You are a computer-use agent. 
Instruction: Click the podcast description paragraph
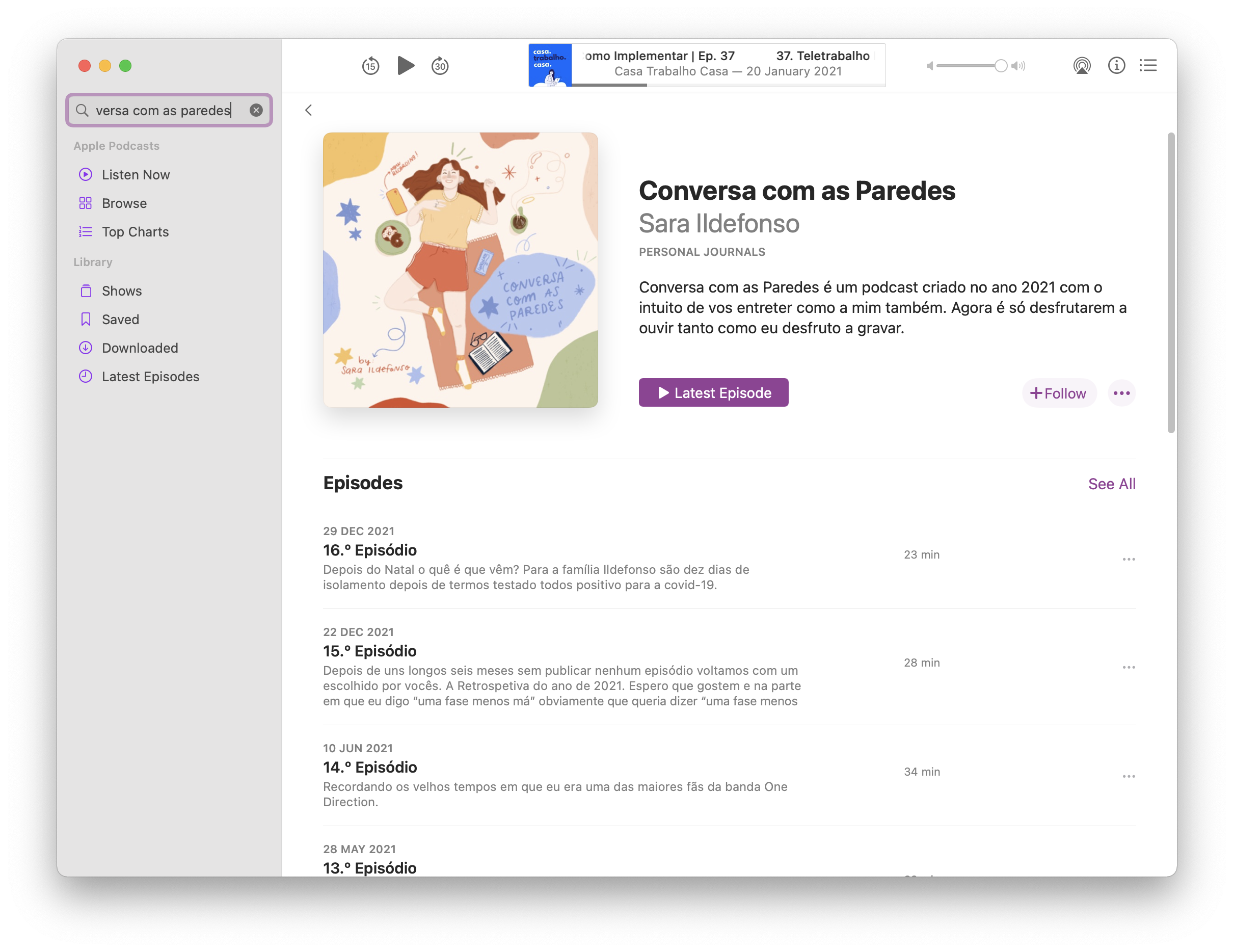(882, 307)
